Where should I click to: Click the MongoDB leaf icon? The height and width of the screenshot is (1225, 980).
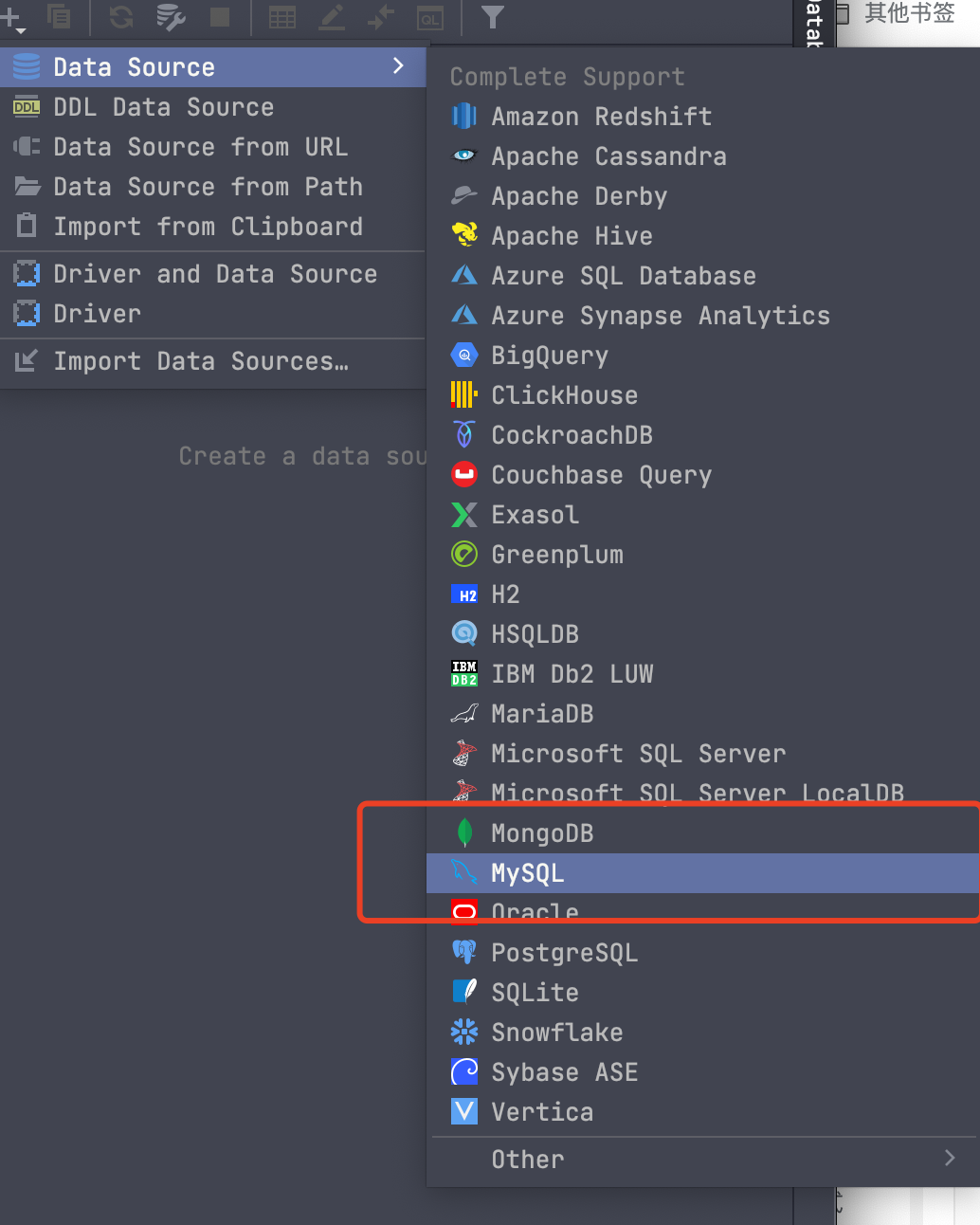[x=464, y=832]
